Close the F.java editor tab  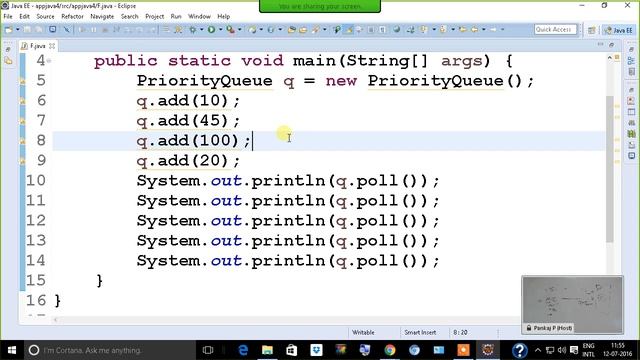[x=52, y=46]
